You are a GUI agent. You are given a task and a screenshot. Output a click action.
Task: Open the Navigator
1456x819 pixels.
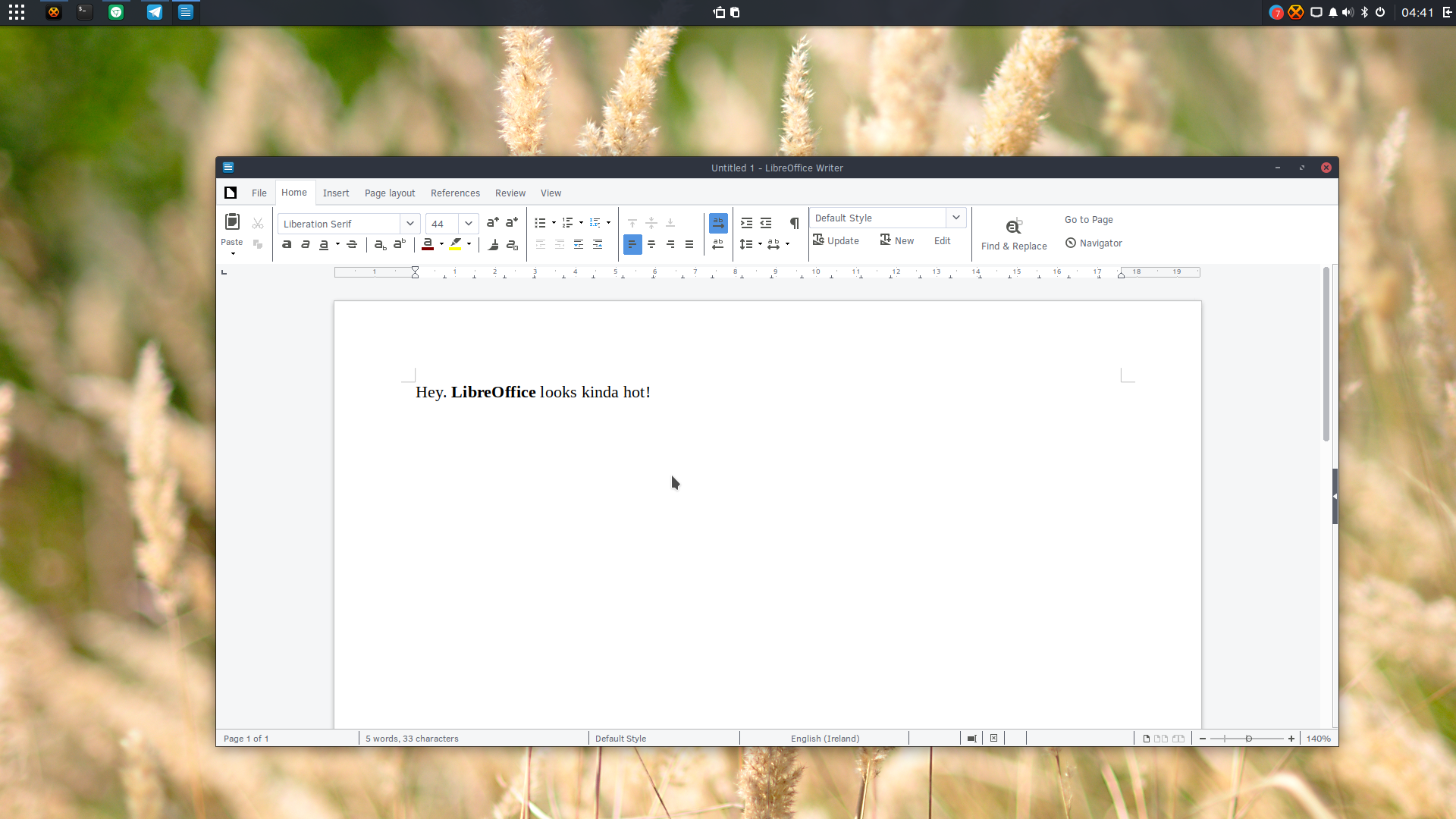[x=1094, y=243]
